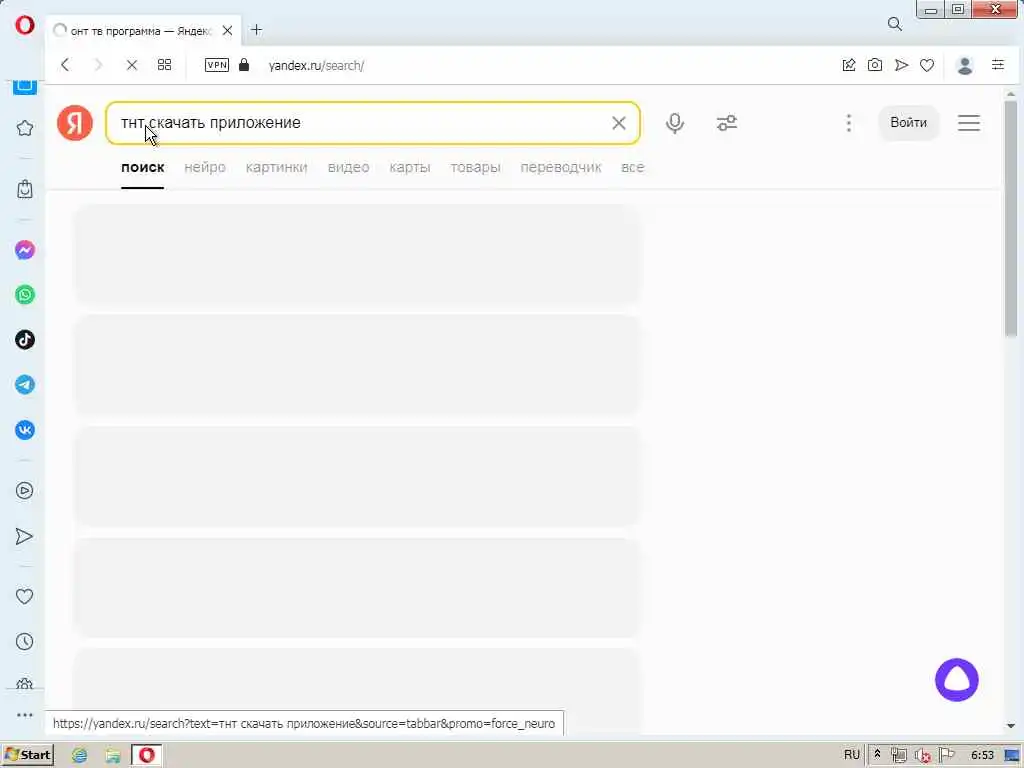Open the three-dot more options menu

848,123
